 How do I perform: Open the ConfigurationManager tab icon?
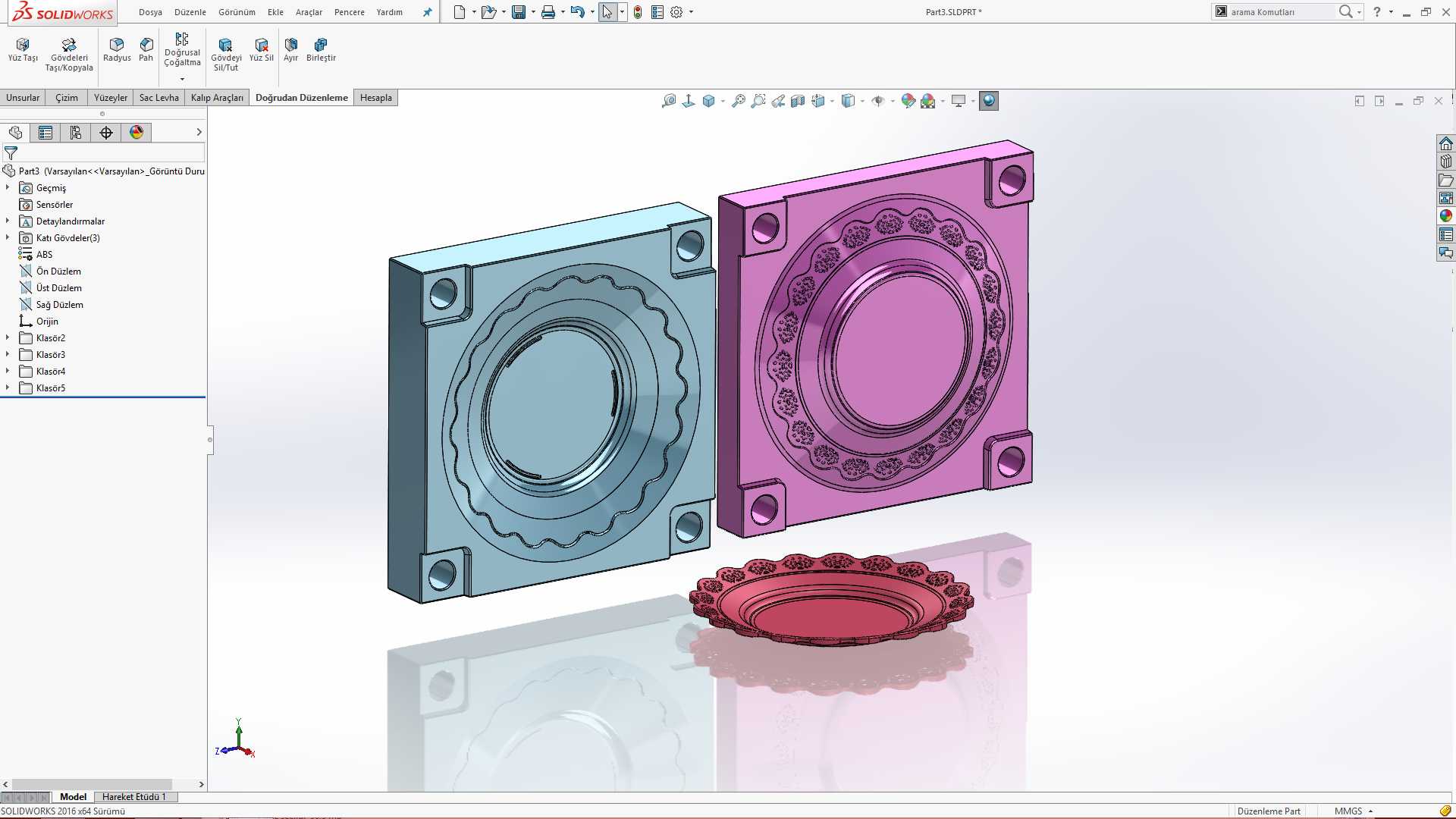(76, 133)
